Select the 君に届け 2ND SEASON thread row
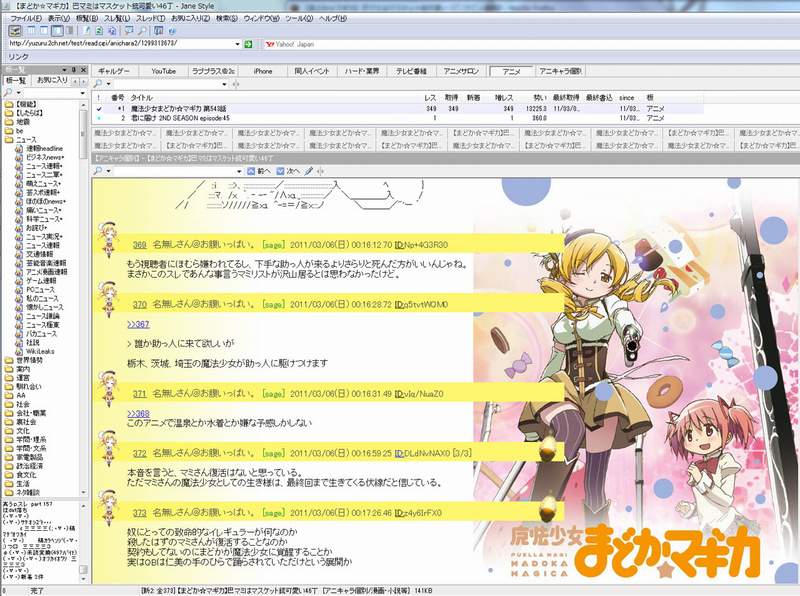 point(398,118)
